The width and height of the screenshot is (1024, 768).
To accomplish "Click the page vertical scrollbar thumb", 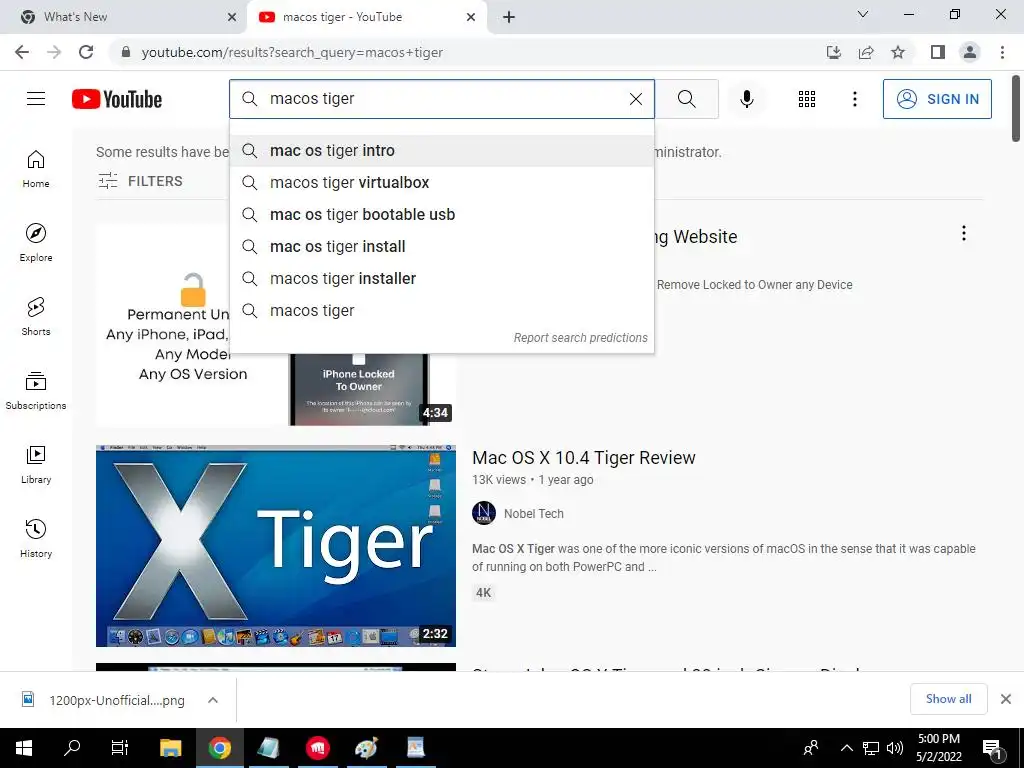I will click(1016, 108).
